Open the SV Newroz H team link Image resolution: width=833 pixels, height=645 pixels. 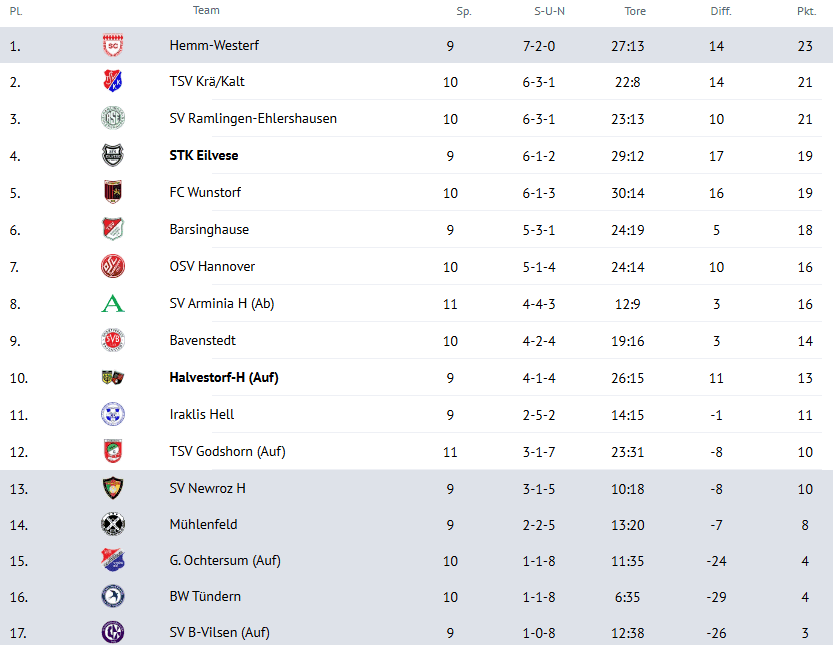click(208, 488)
